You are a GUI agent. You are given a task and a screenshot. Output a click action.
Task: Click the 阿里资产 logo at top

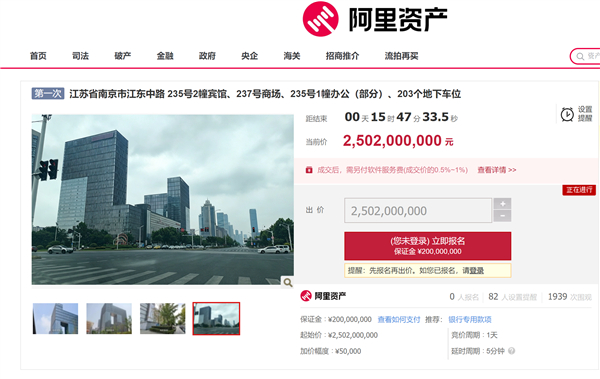(375, 19)
